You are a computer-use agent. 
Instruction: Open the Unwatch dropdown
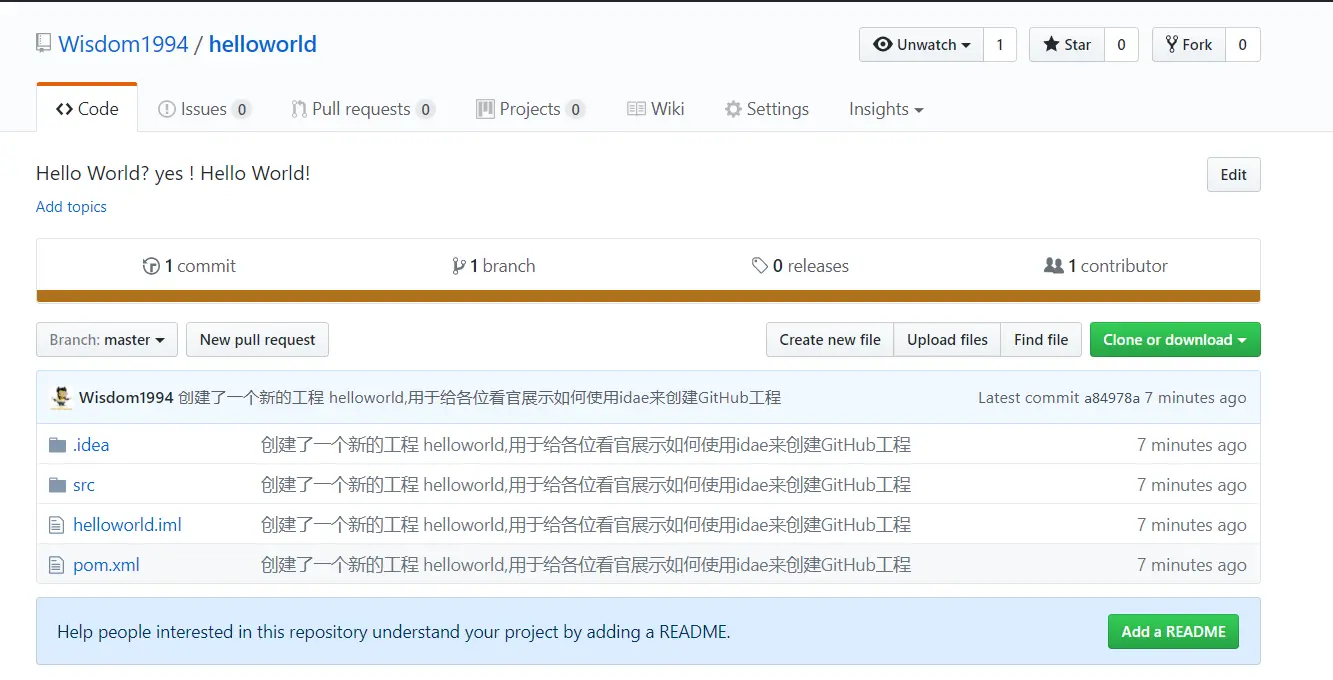(921, 45)
